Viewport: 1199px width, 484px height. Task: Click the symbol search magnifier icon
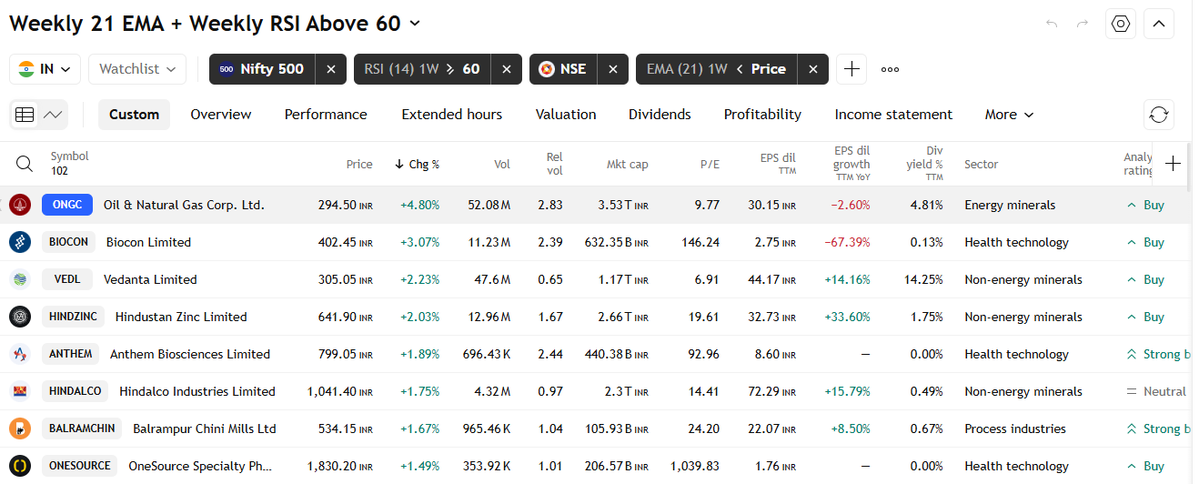click(24, 164)
